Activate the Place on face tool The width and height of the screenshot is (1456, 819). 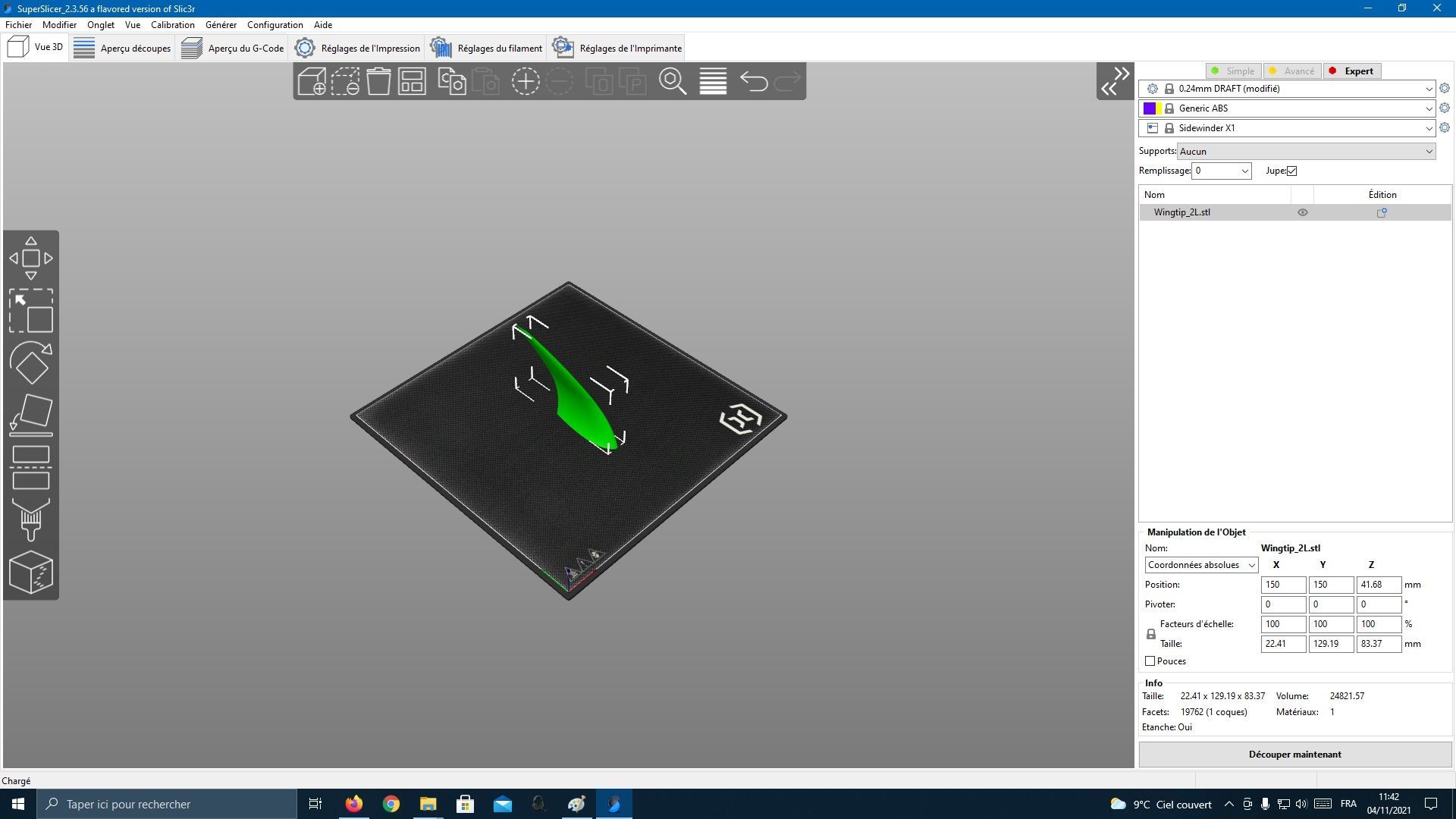click(x=31, y=415)
